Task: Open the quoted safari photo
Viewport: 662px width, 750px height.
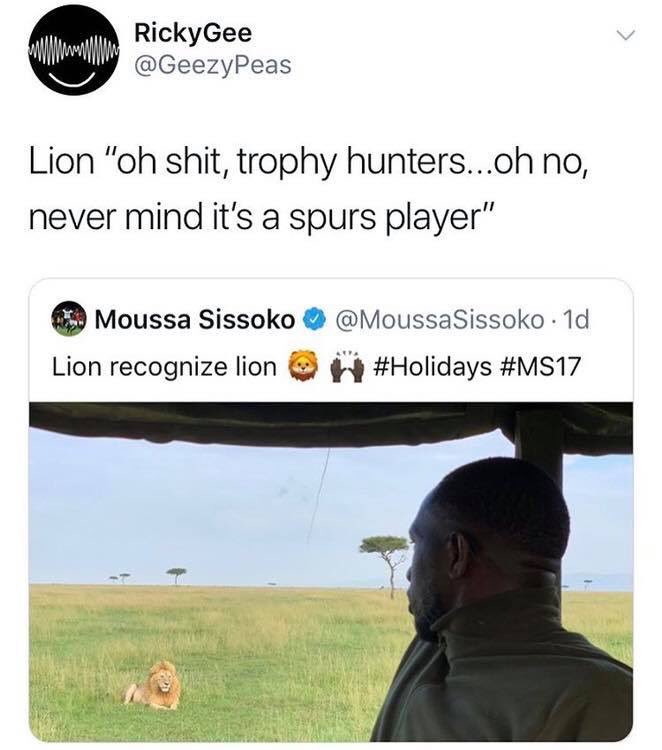Action: point(331,572)
